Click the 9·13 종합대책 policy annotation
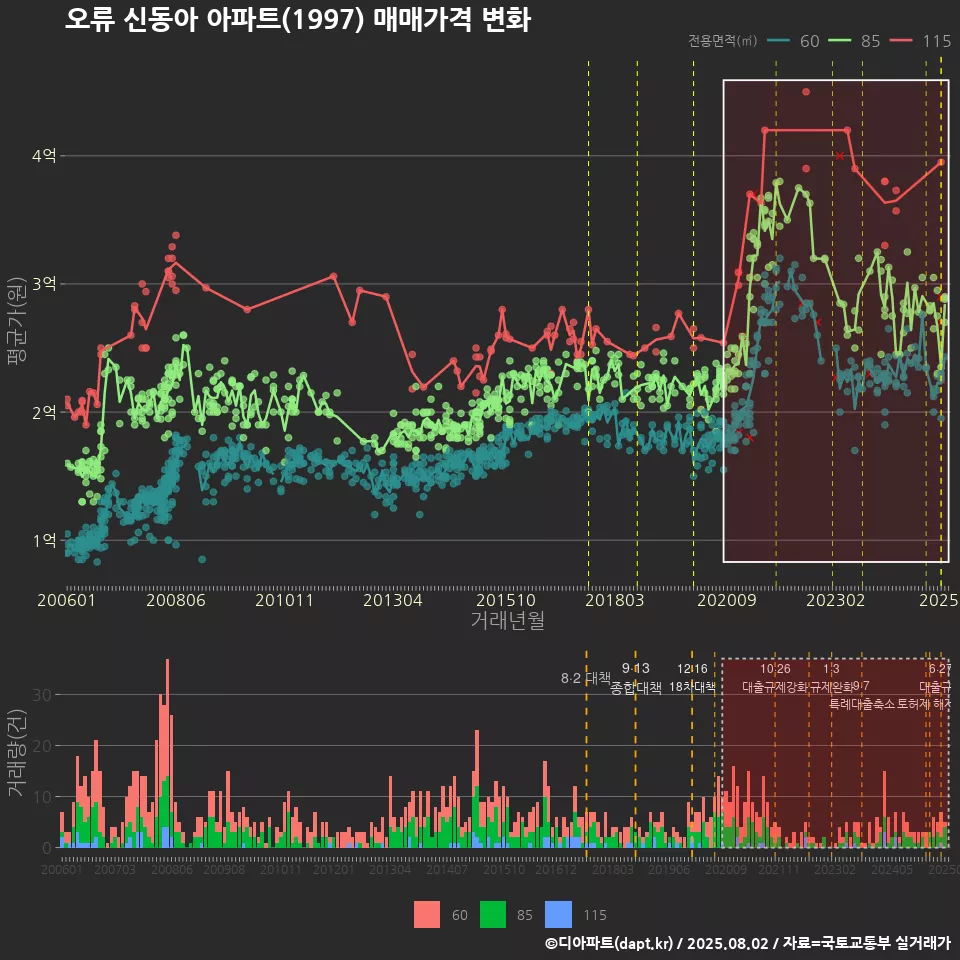This screenshot has height=960, width=960. tap(636, 678)
